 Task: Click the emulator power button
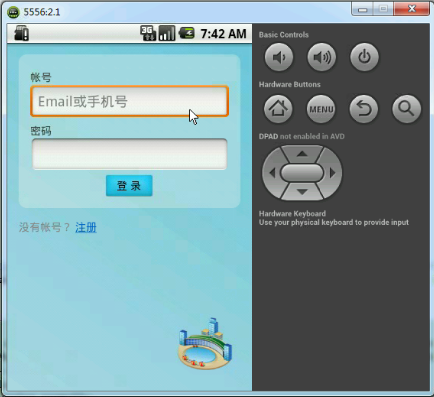(x=364, y=57)
